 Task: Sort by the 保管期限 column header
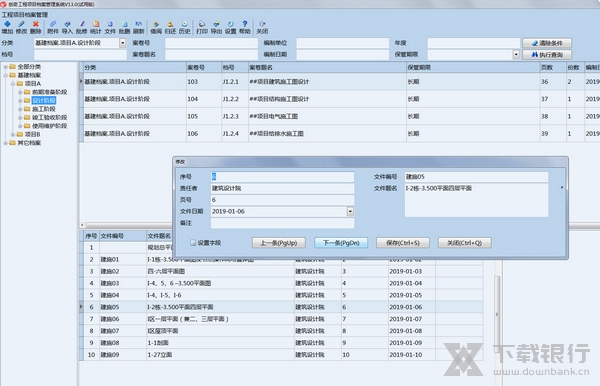pos(473,67)
